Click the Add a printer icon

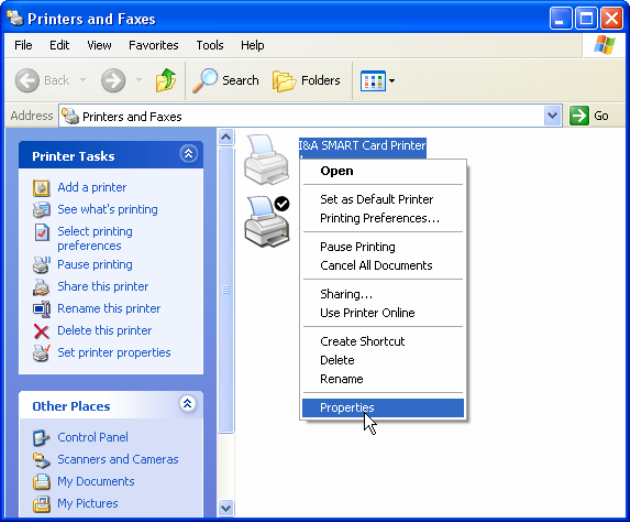(x=41, y=188)
